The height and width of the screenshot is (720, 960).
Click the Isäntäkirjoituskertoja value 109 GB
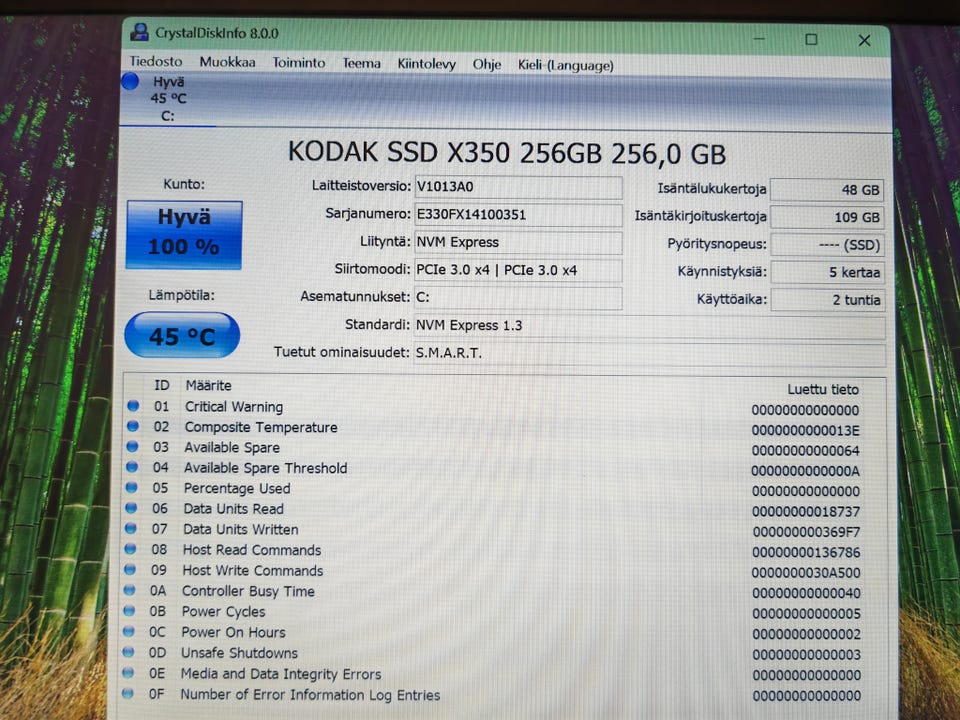(x=827, y=217)
